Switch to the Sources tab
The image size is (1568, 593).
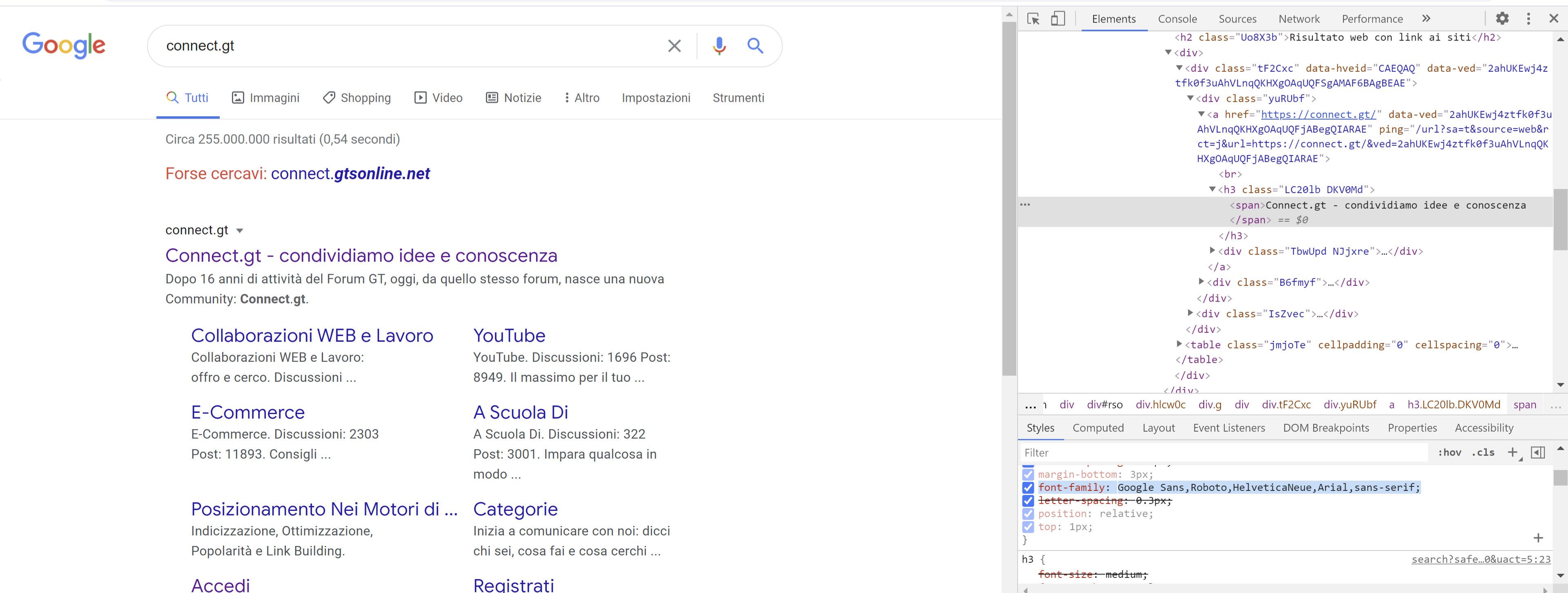[1238, 19]
